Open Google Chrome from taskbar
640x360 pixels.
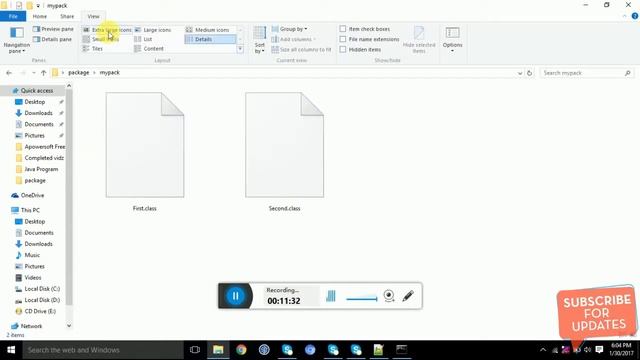click(241, 350)
